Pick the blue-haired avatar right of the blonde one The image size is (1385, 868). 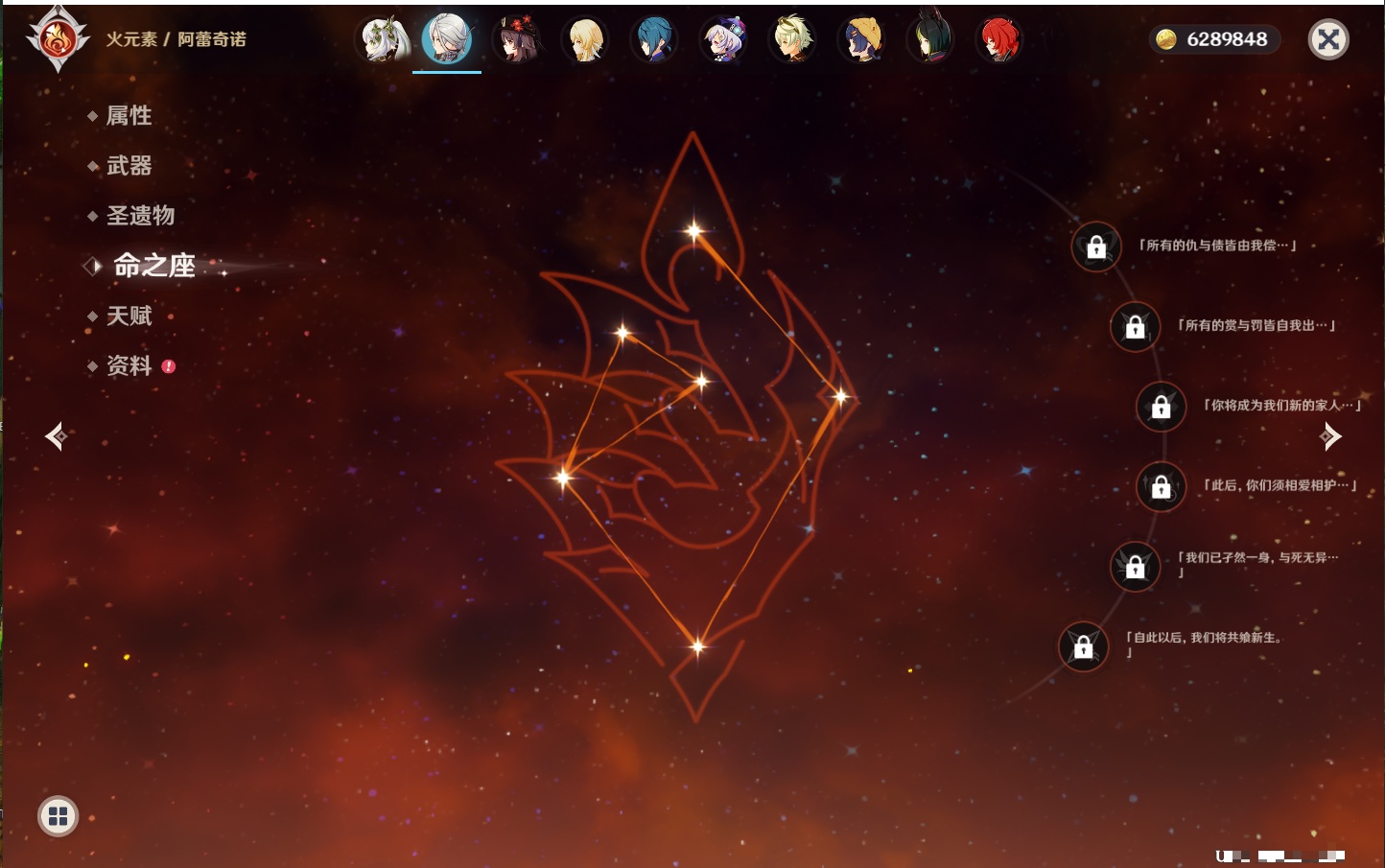(x=654, y=39)
